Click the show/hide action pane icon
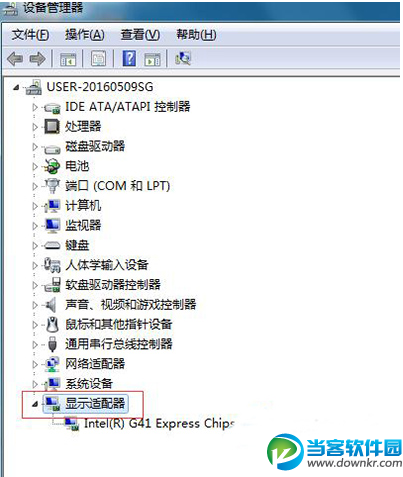This screenshot has width=403, height=477. (152, 59)
